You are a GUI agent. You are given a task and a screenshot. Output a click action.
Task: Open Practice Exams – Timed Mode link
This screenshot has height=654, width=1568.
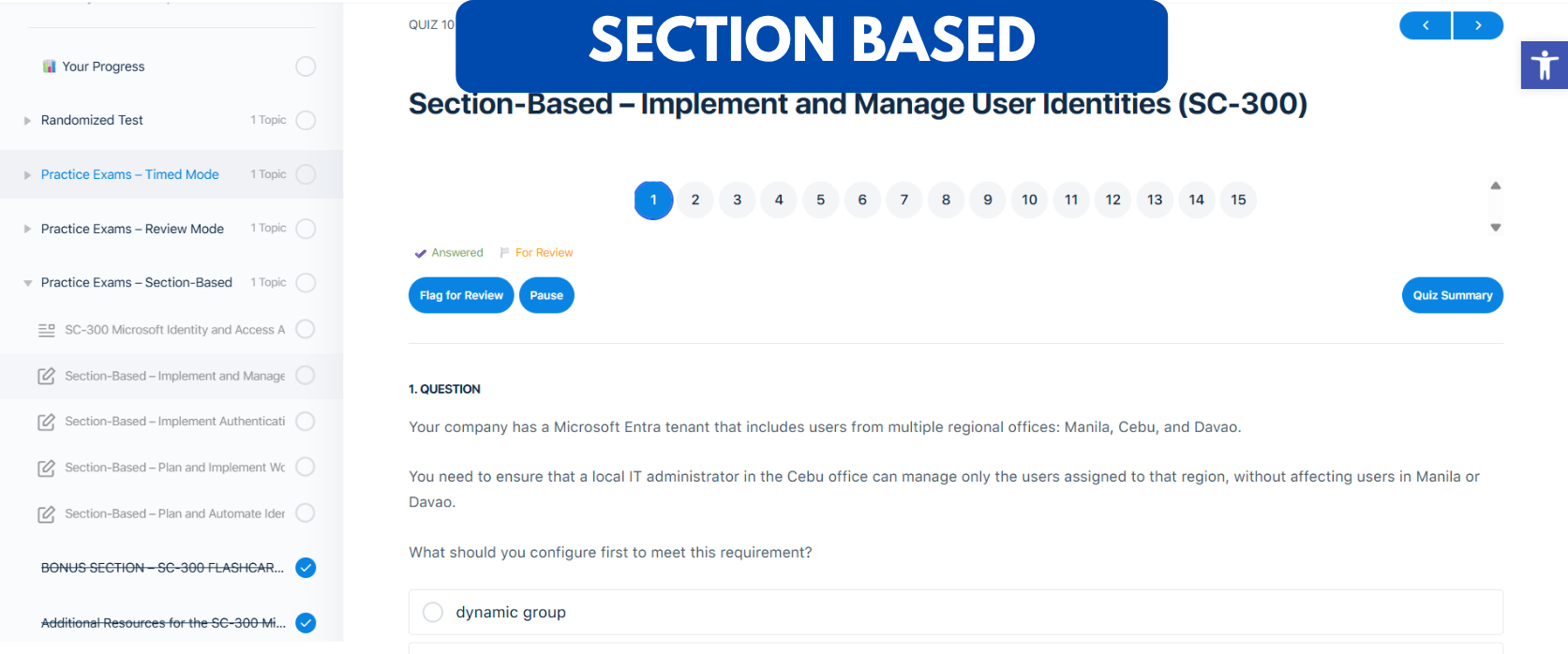point(130,174)
